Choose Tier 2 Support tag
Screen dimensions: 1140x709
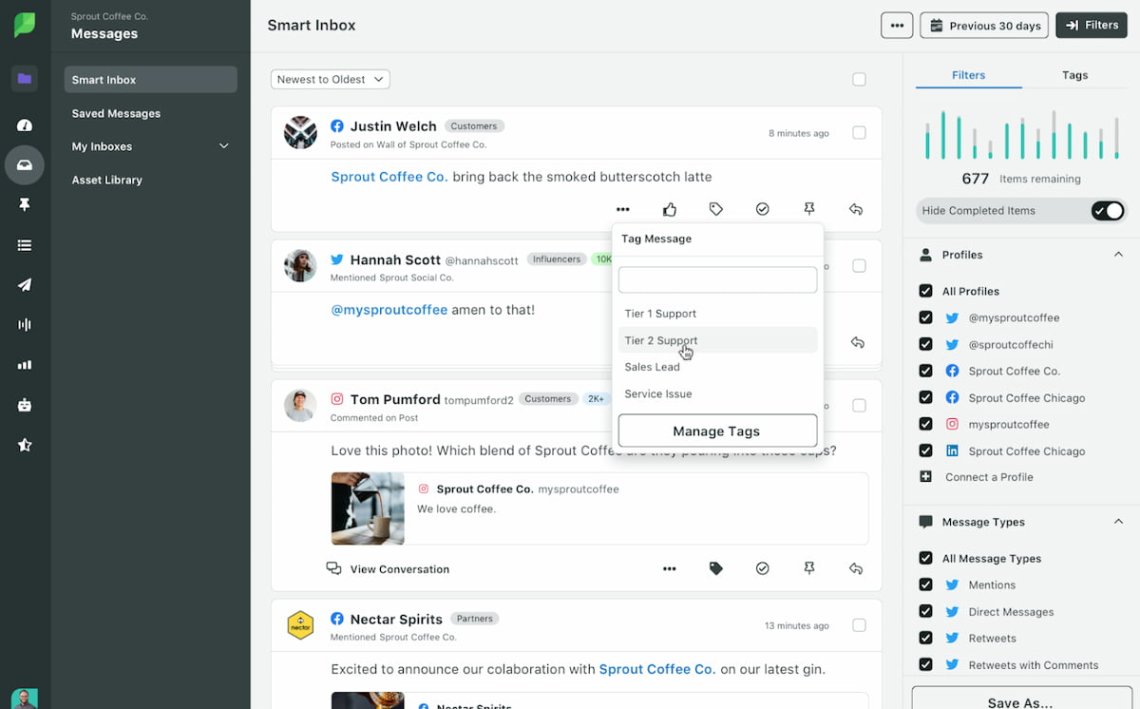coord(718,340)
